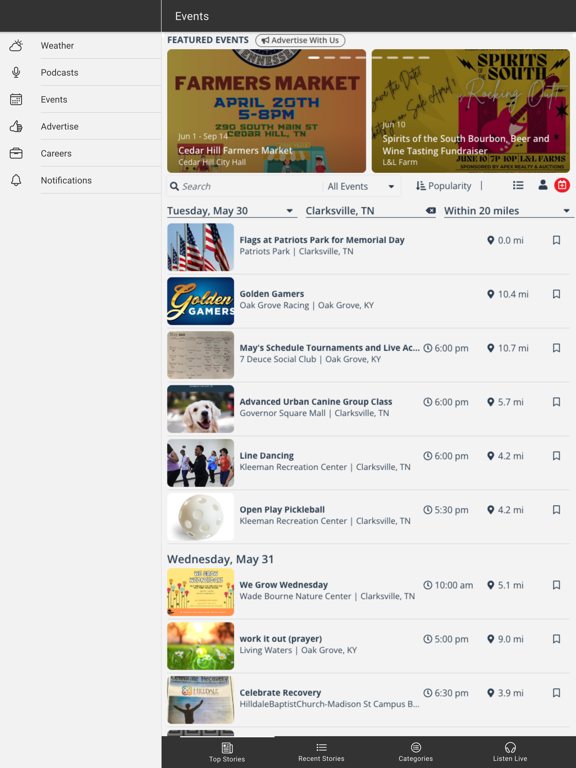Click the Events calendar sidebar icon

pyautogui.click(x=16, y=99)
